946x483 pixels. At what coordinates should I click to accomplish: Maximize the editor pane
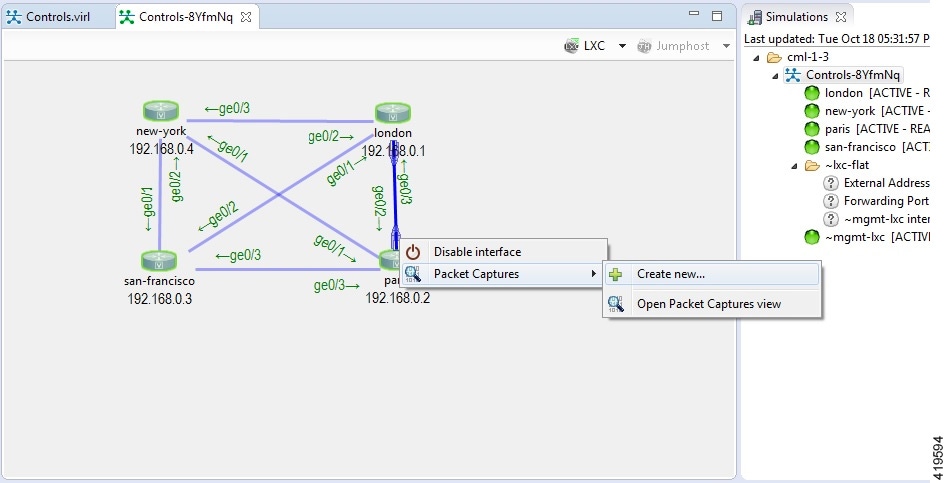click(717, 16)
